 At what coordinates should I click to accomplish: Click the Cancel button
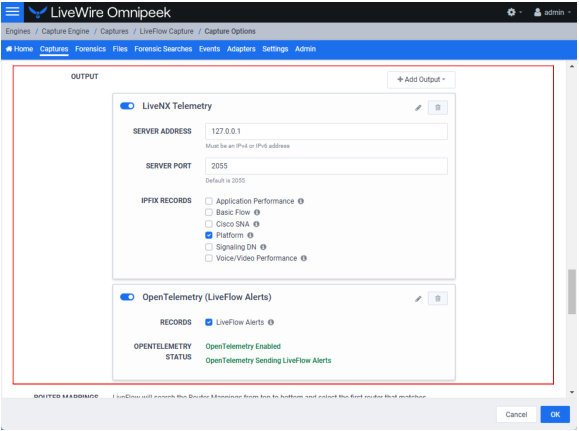pyautogui.click(x=516, y=415)
